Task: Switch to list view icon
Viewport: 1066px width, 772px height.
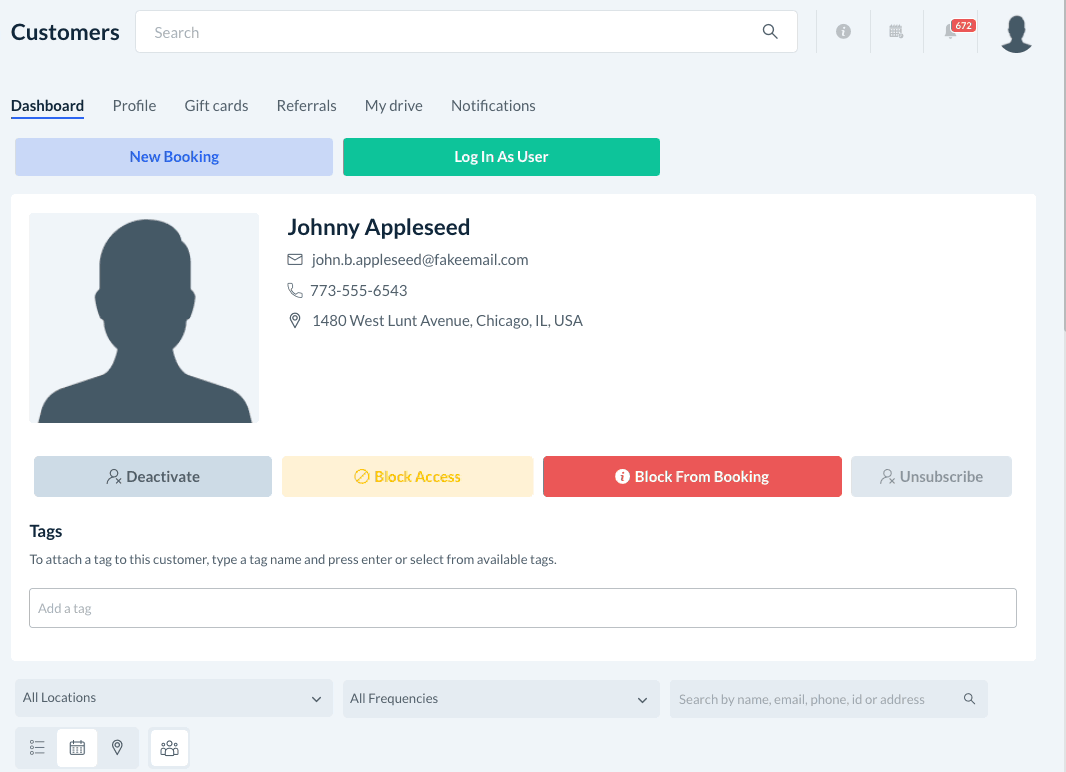Action: pyautogui.click(x=37, y=748)
